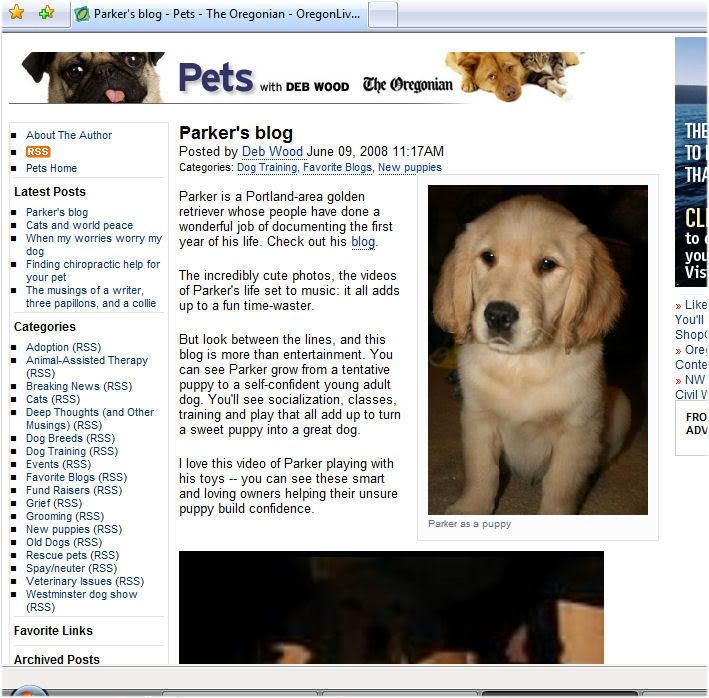Screen dimensions: 709x698
Task: Play the embedded Parker video
Action: [391, 607]
